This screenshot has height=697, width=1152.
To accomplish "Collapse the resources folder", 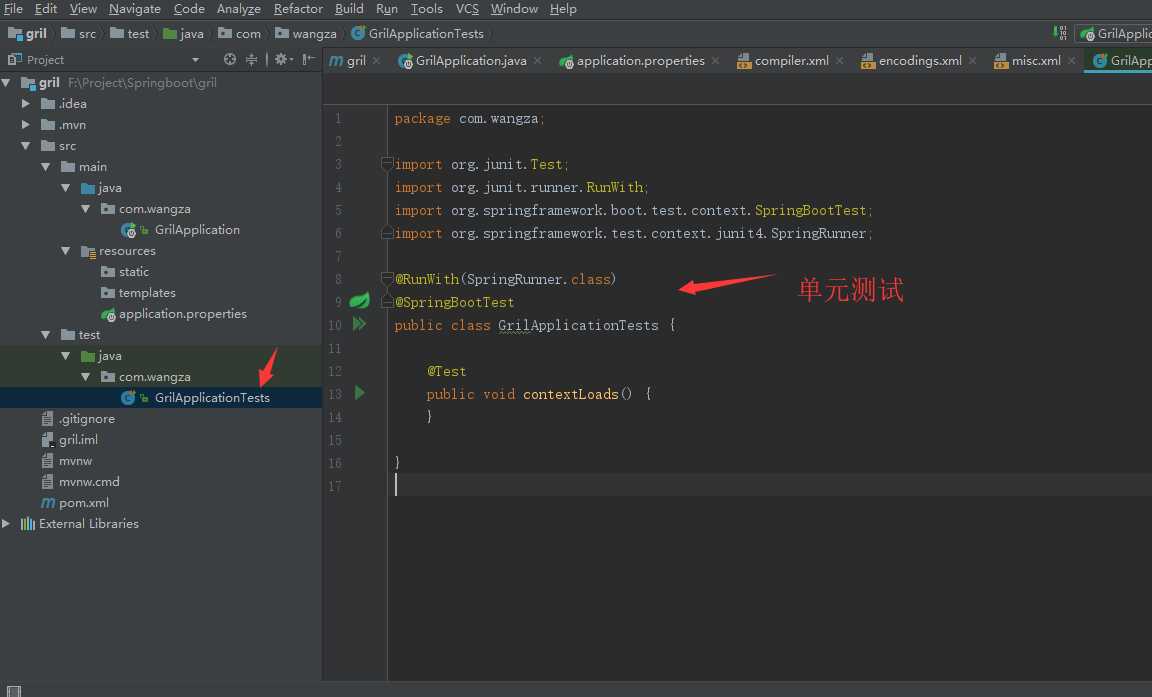I will [65, 250].
